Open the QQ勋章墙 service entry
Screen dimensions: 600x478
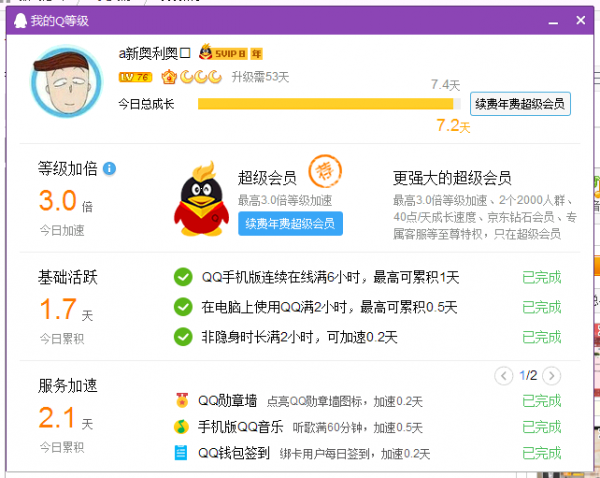tap(227, 401)
